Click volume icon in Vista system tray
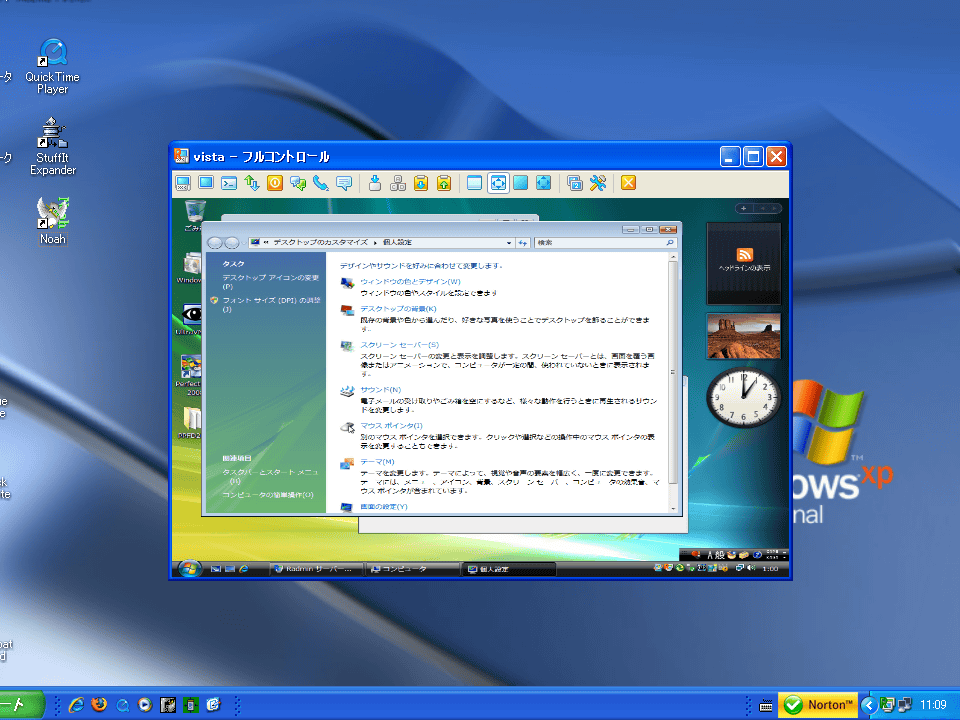The image size is (960, 720). pyautogui.click(x=751, y=568)
